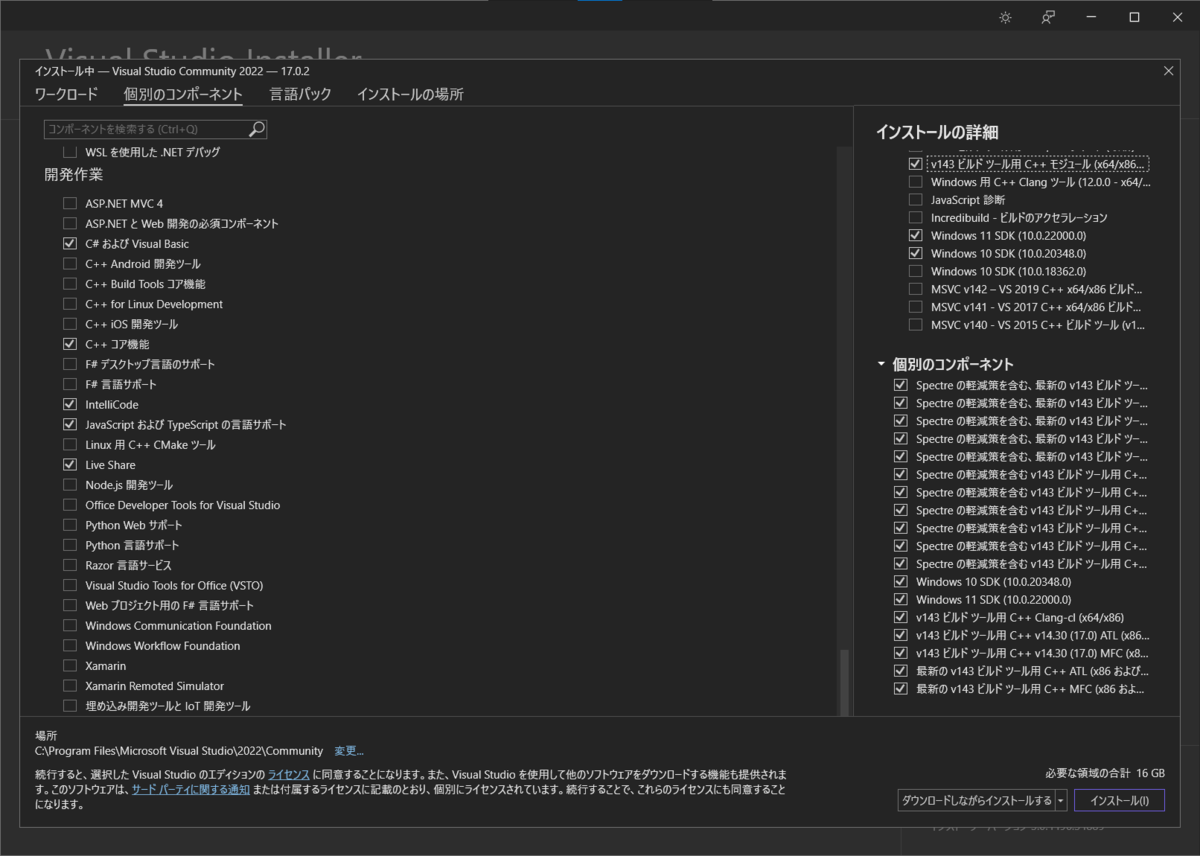Enable 埋め込み開発ツールと IoT 開発ツール
The image size is (1200, 856).
[x=70, y=706]
